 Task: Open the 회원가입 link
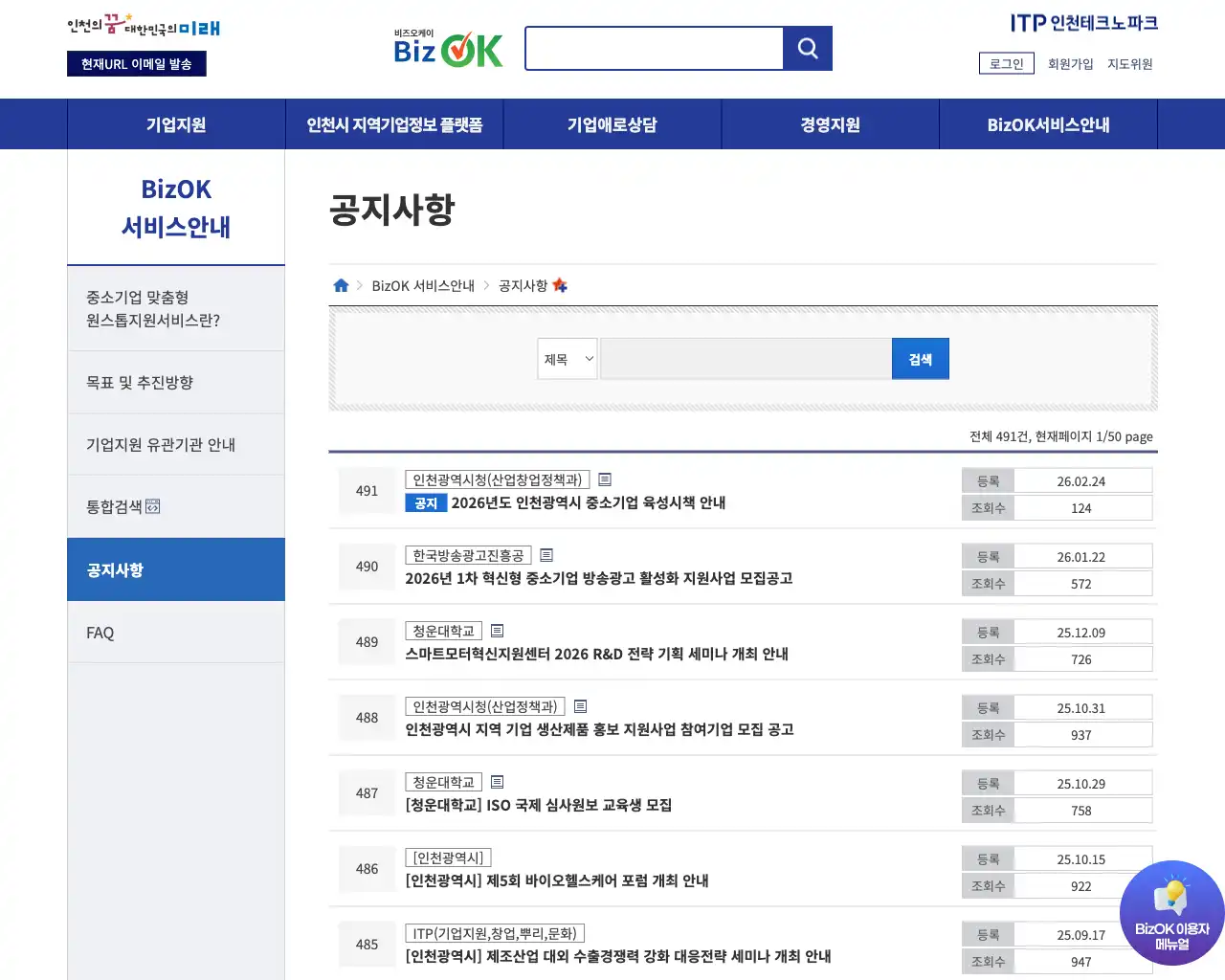pyautogui.click(x=1070, y=63)
